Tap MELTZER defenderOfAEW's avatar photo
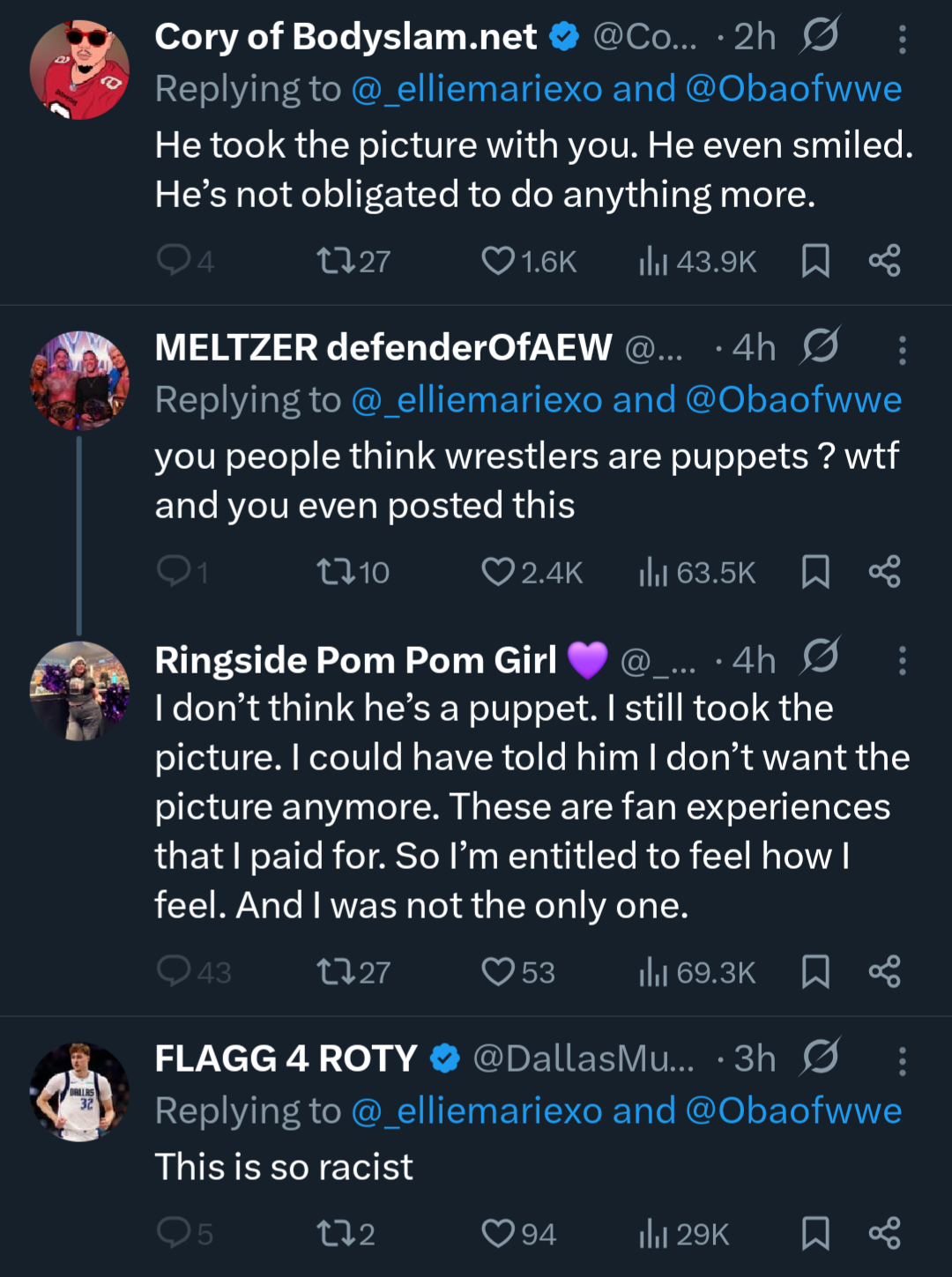 coord(79,380)
